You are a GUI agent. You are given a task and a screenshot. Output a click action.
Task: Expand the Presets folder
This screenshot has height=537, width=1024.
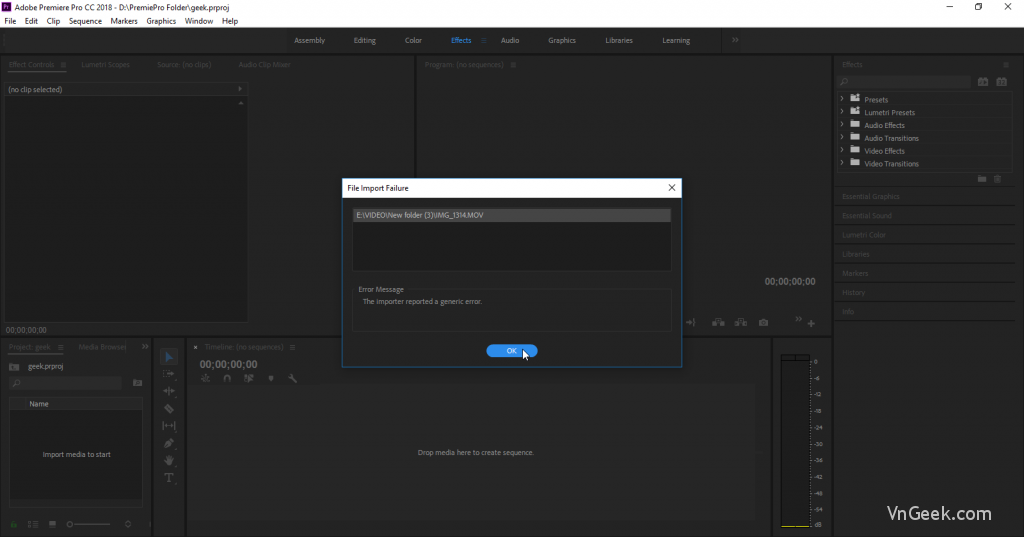point(842,99)
